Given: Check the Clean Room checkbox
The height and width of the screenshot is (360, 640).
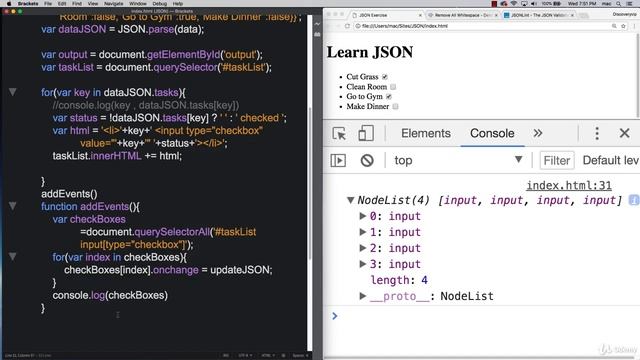Looking at the screenshot, I should click(393, 87).
